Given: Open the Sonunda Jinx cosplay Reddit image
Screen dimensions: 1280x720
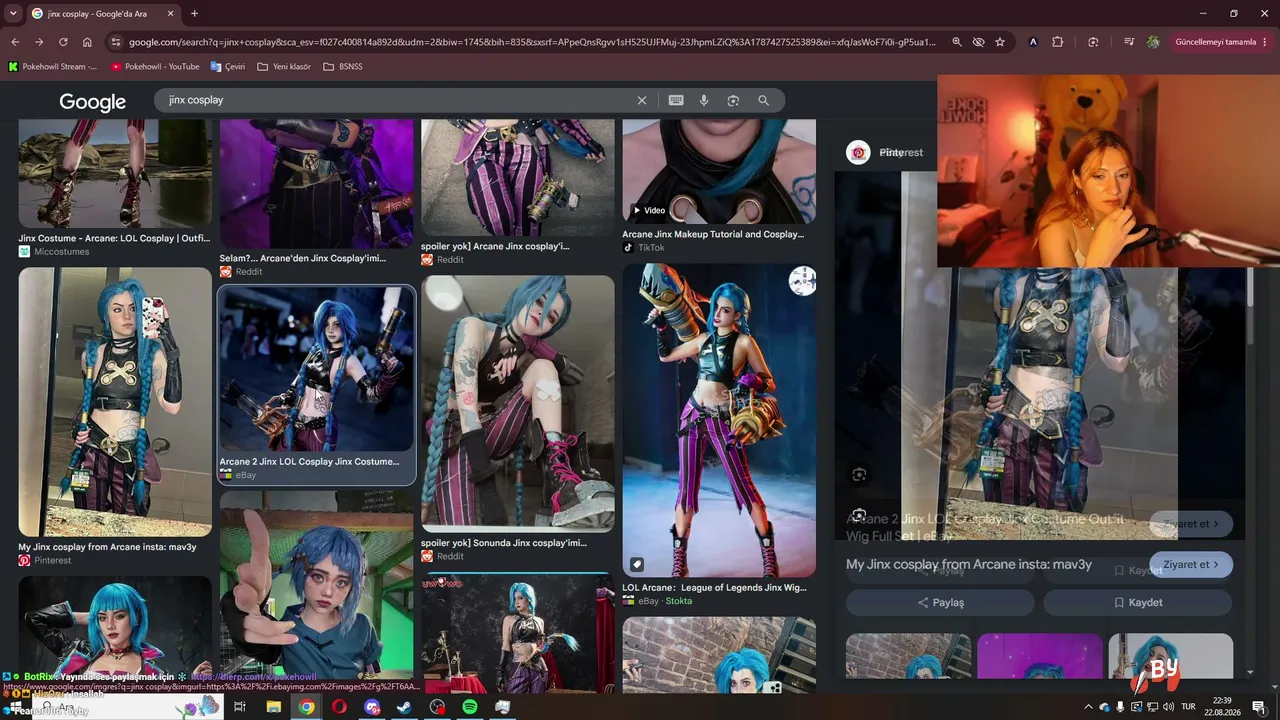Looking at the screenshot, I should coord(518,404).
